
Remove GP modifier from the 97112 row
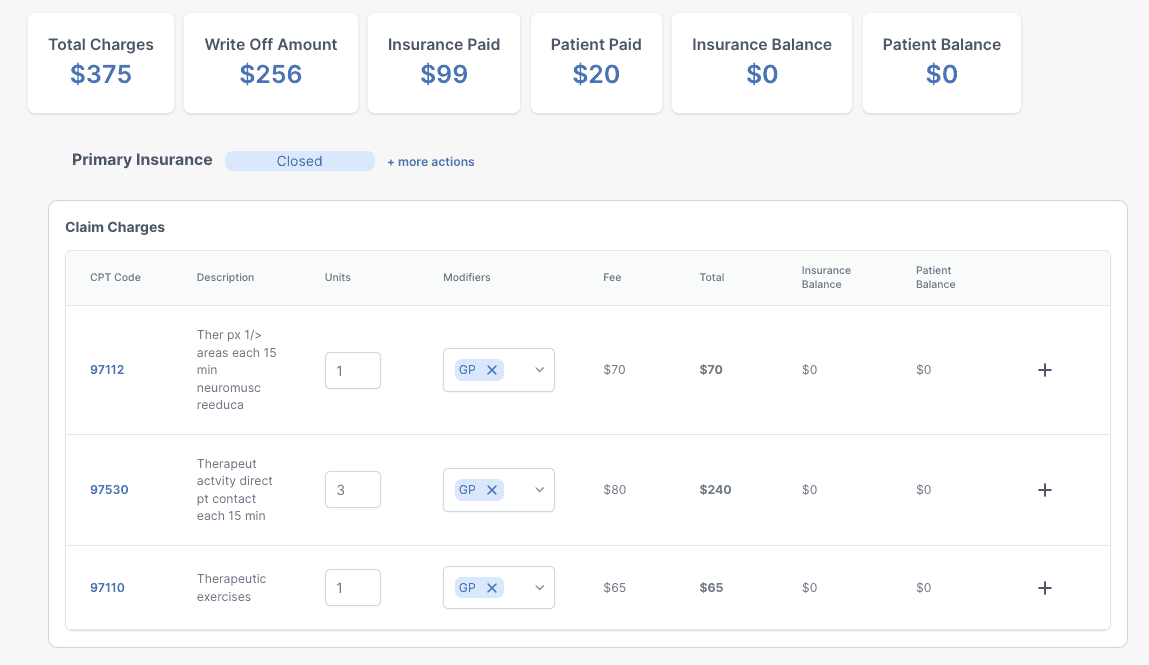492,370
